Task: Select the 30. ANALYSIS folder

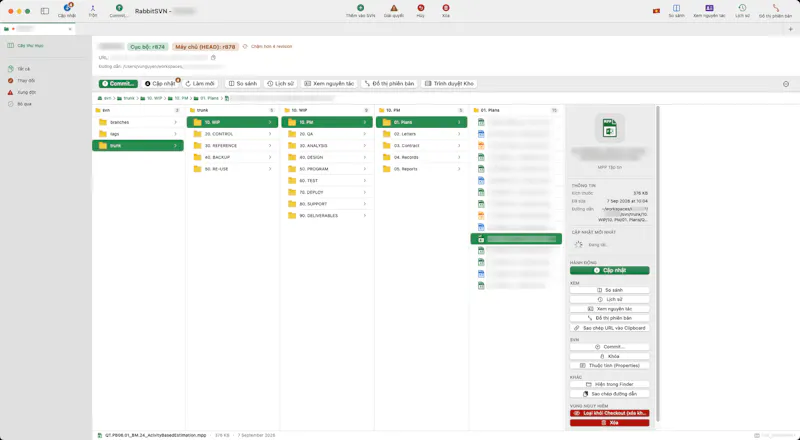Action: [x=327, y=145]
